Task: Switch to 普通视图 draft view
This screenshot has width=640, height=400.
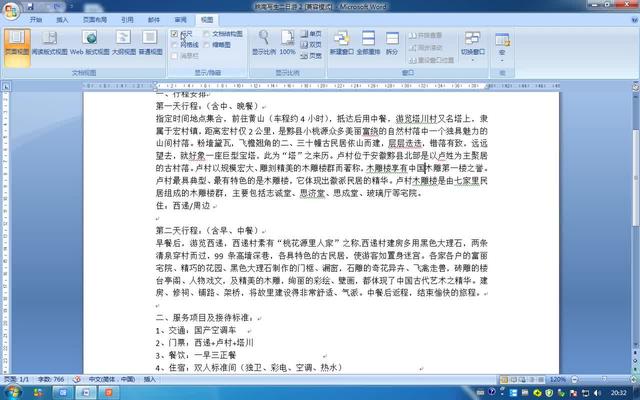Action: pos(150,44)
